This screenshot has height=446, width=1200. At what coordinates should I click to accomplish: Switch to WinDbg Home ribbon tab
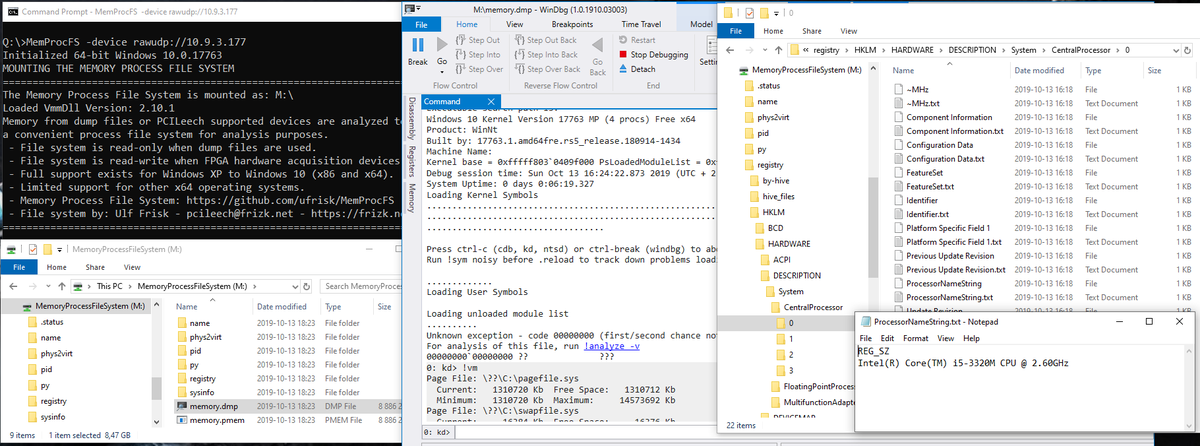[468, 22]
